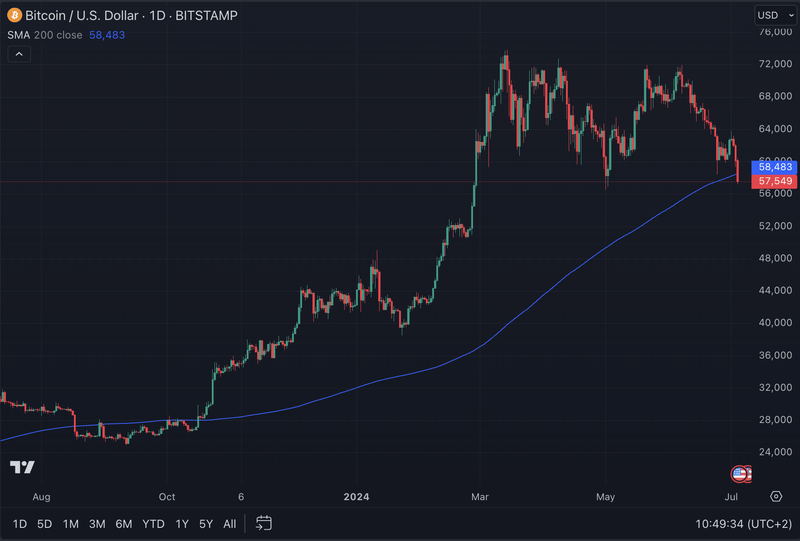Click the blue SMA 58,483 price label
Viewport: 800px width, 541px height.
pos(776,167)
